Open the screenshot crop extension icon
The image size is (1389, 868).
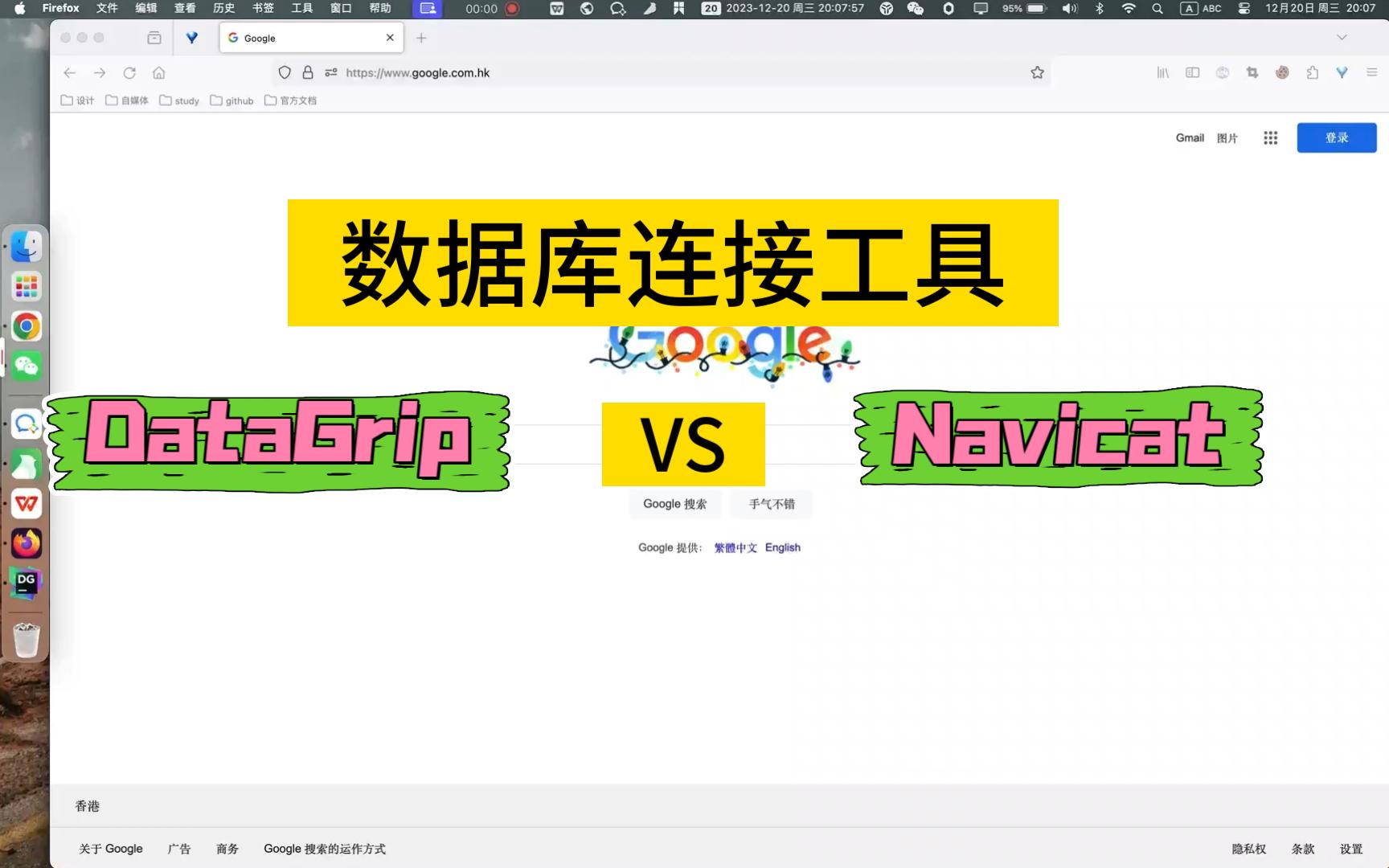pos(1252,73)
